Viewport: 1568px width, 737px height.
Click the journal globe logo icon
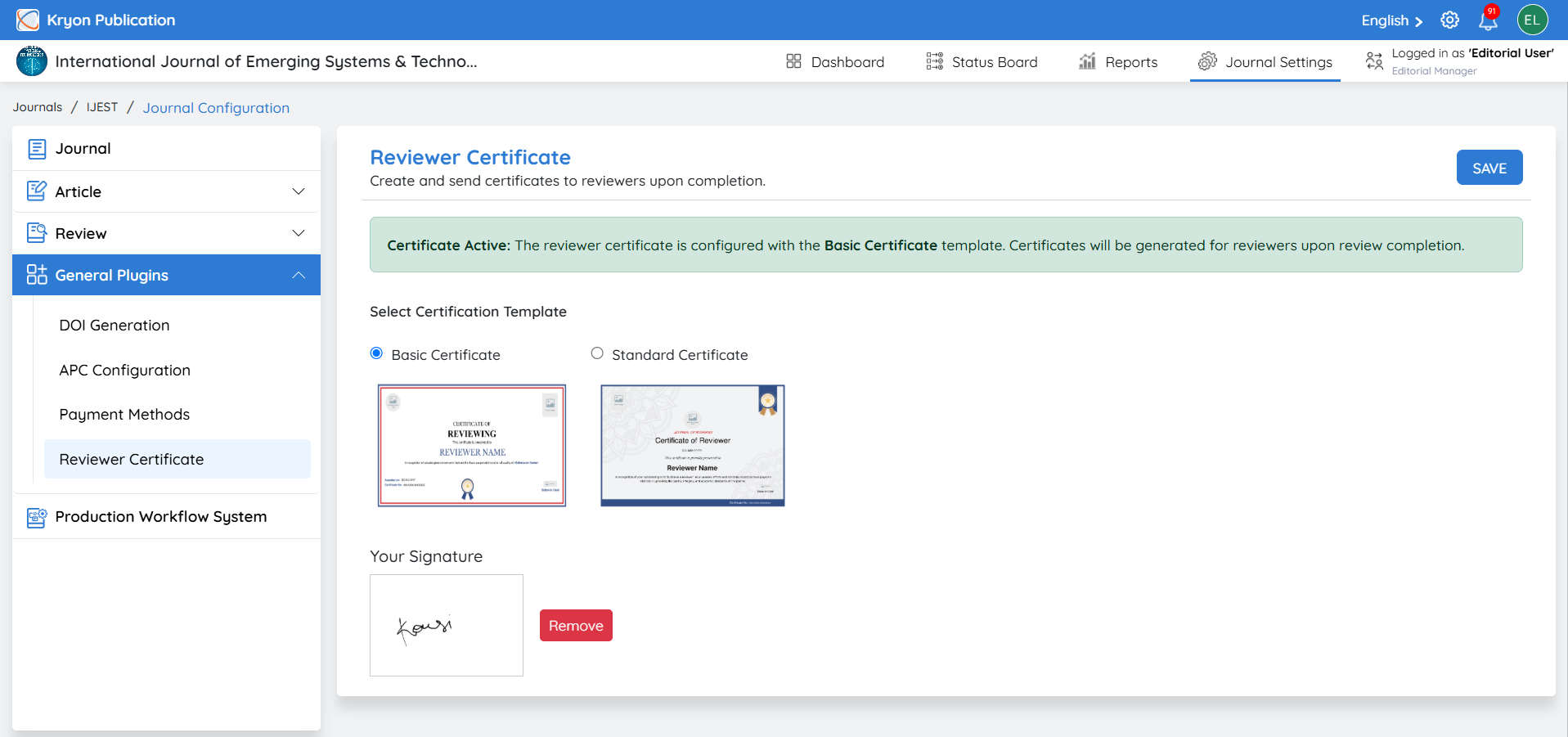coord(32,61)
